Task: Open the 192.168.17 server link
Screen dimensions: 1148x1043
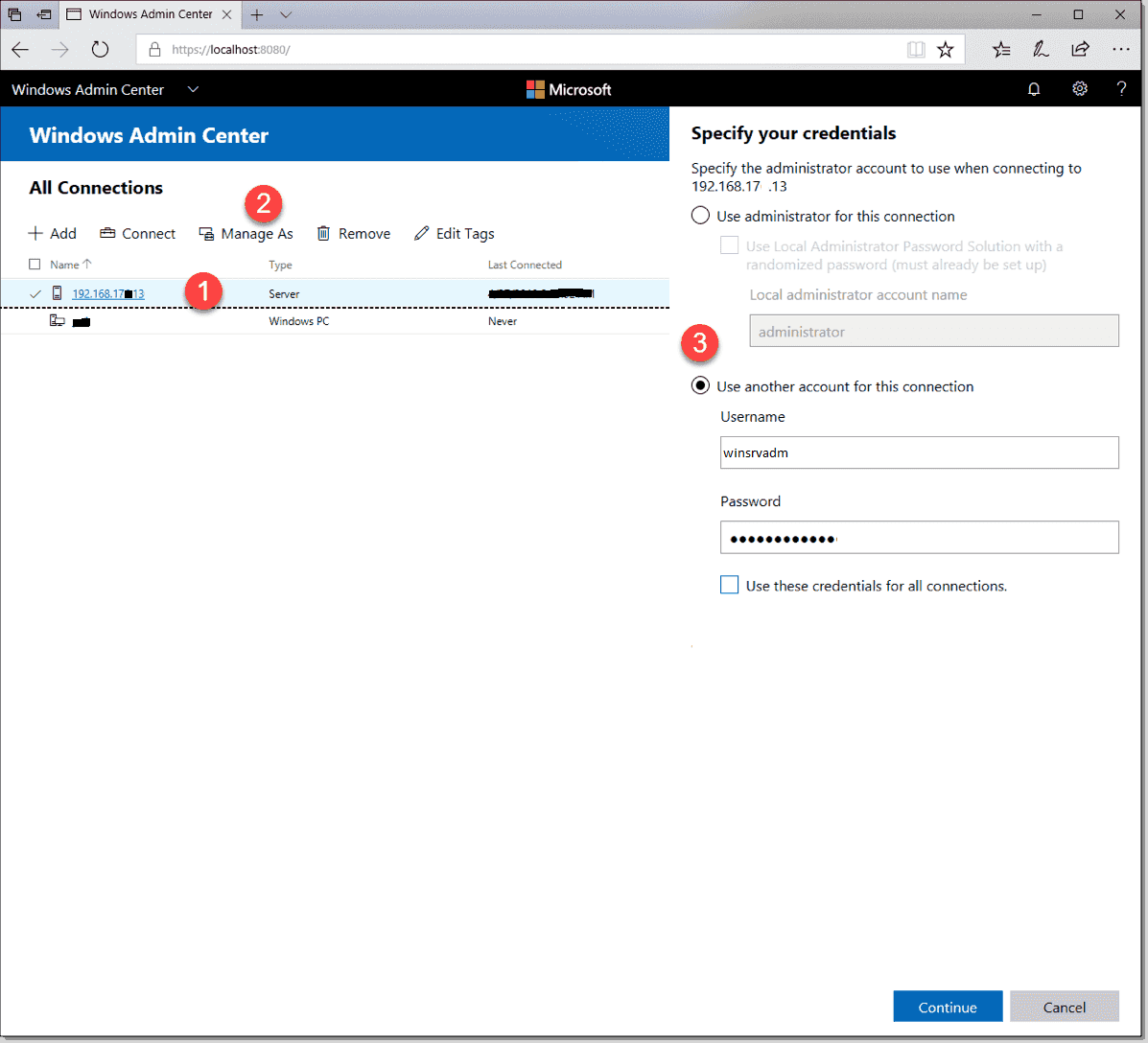Action: (108, 294)
